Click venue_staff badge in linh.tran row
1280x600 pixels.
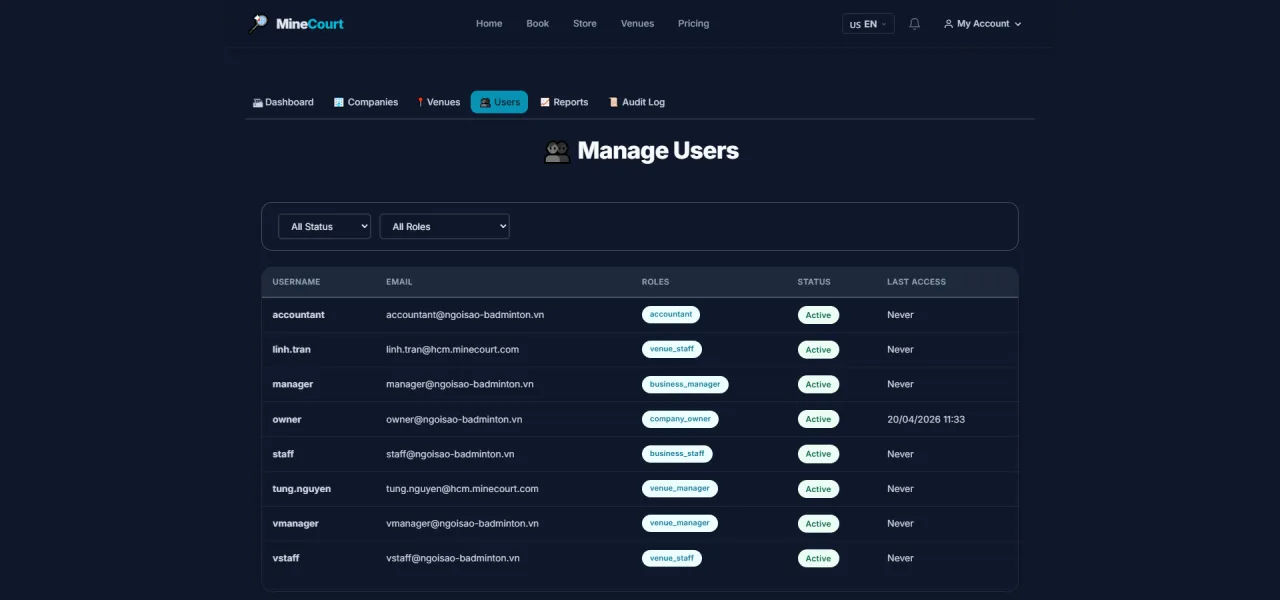coord(672,349)
